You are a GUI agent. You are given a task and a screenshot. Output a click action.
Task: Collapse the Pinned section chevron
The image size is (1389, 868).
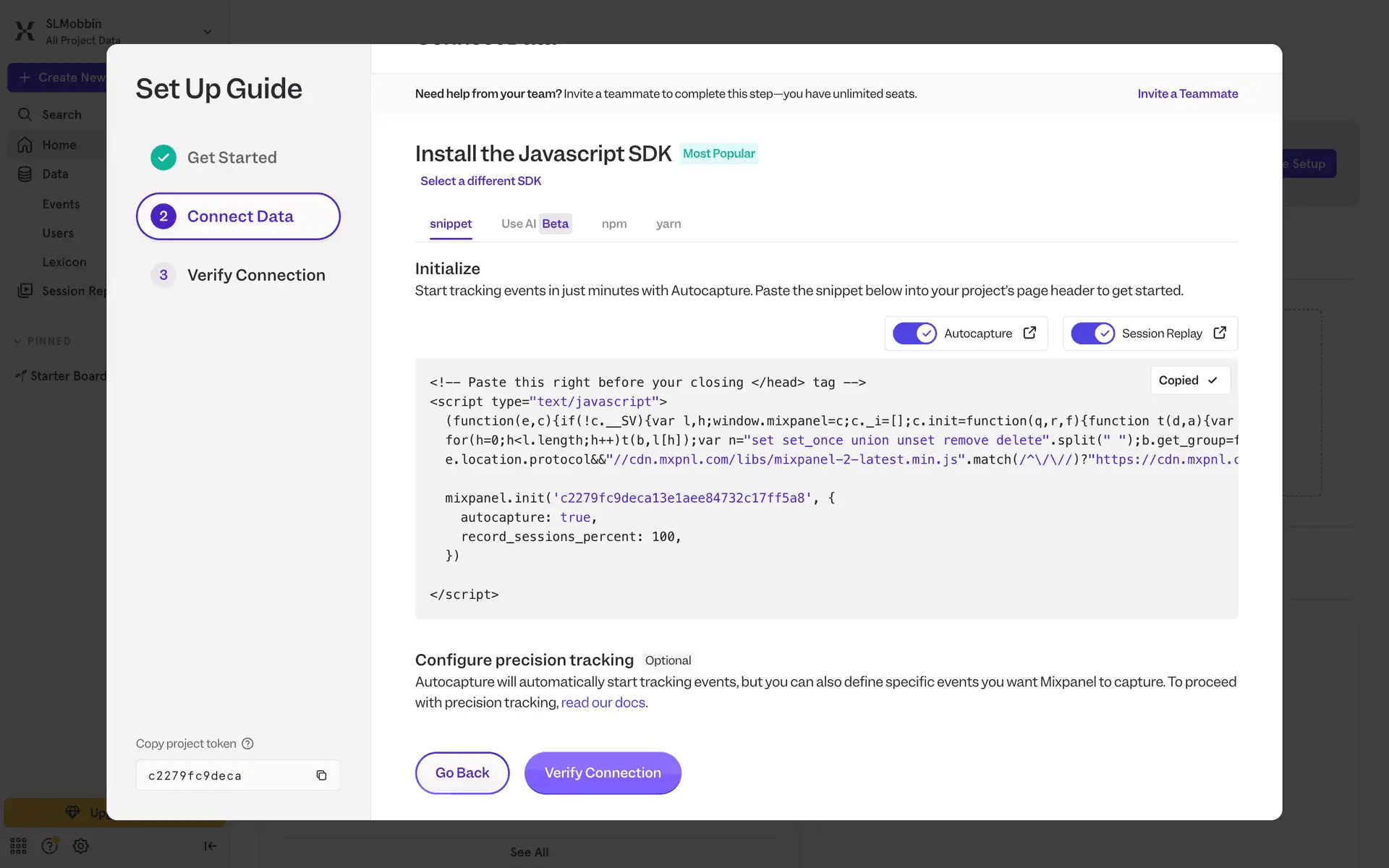[x=17, y=341]
